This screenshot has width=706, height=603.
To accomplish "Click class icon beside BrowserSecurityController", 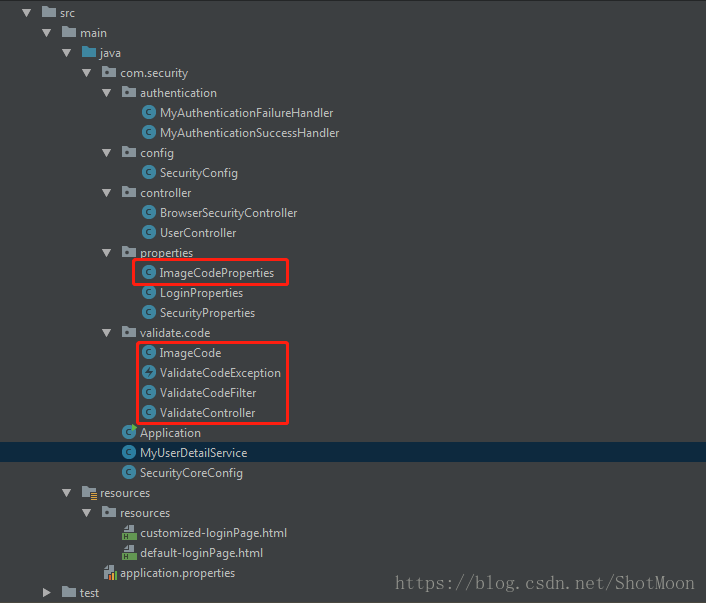I will click(149, 212).
